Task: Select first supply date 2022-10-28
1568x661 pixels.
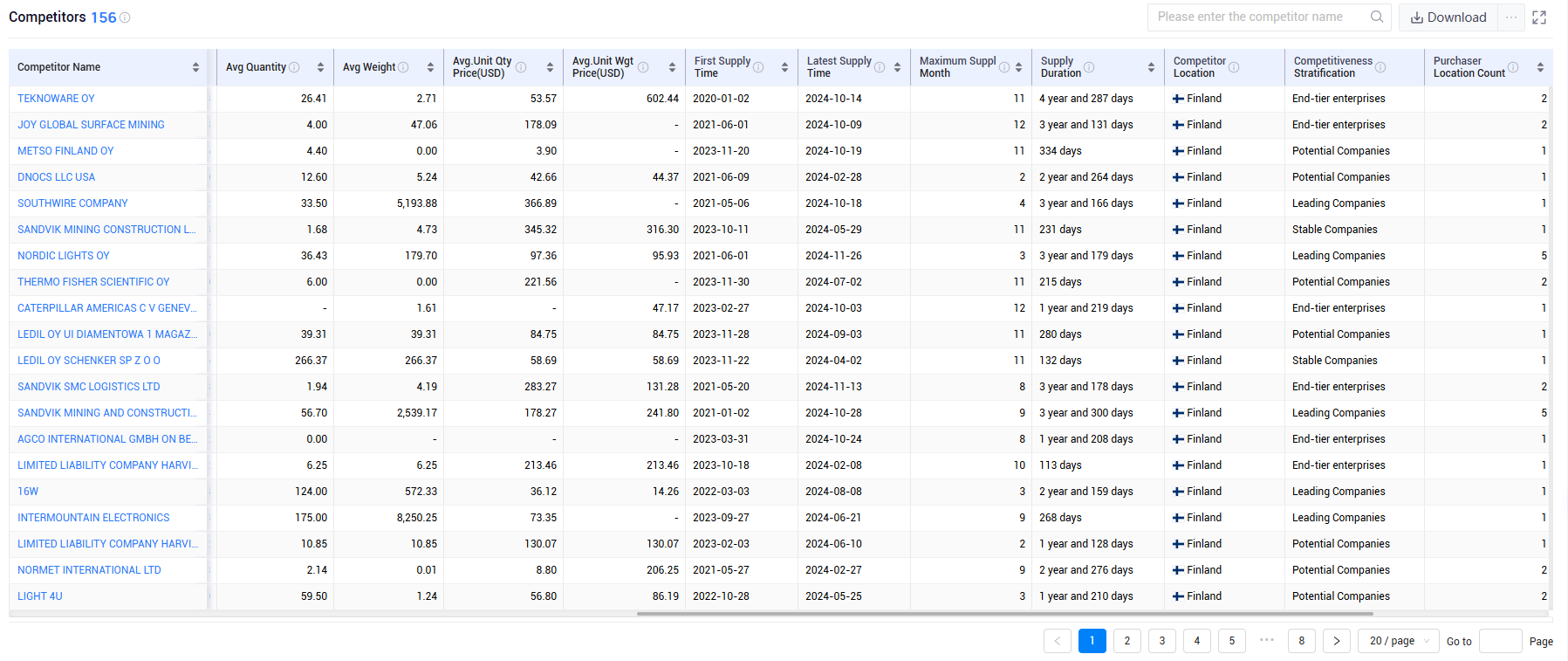Action: (x=721, y=596)
